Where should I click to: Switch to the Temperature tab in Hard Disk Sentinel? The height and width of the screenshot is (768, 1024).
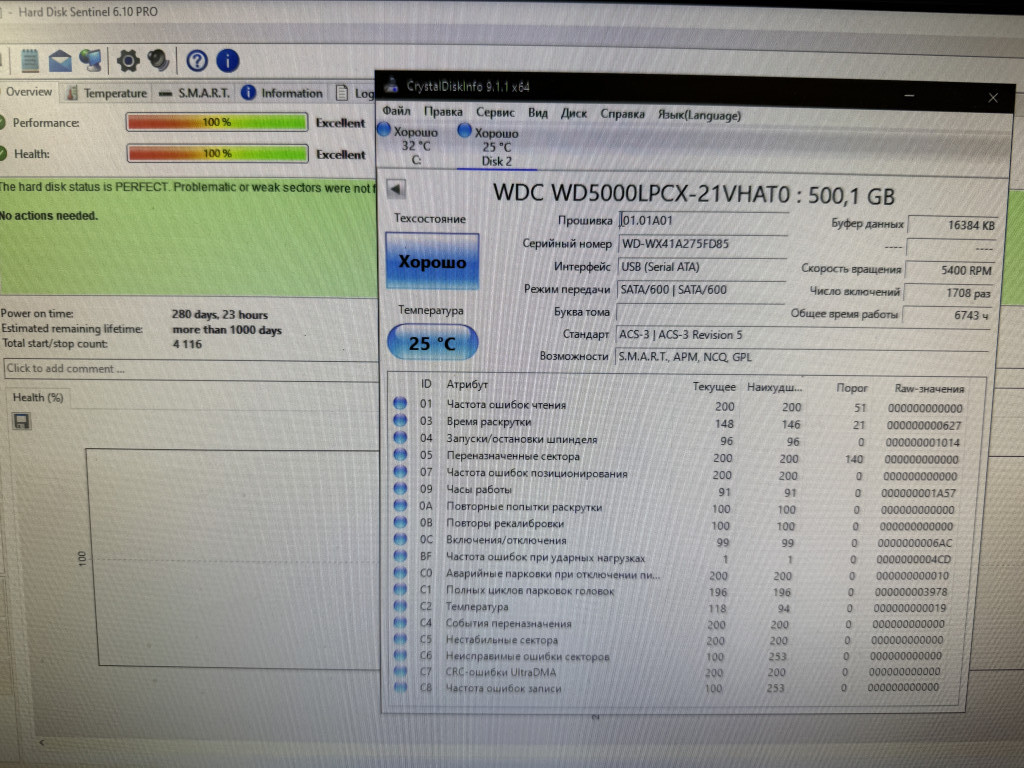(107, 93)
